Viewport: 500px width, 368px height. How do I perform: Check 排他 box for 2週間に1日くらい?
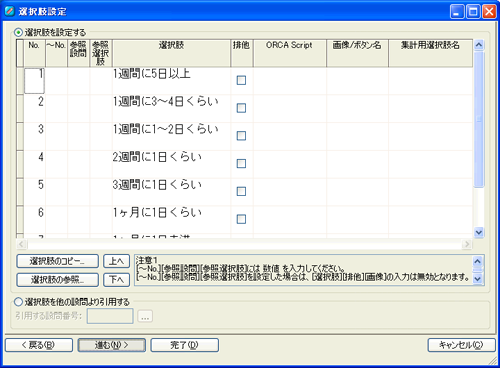241,164
